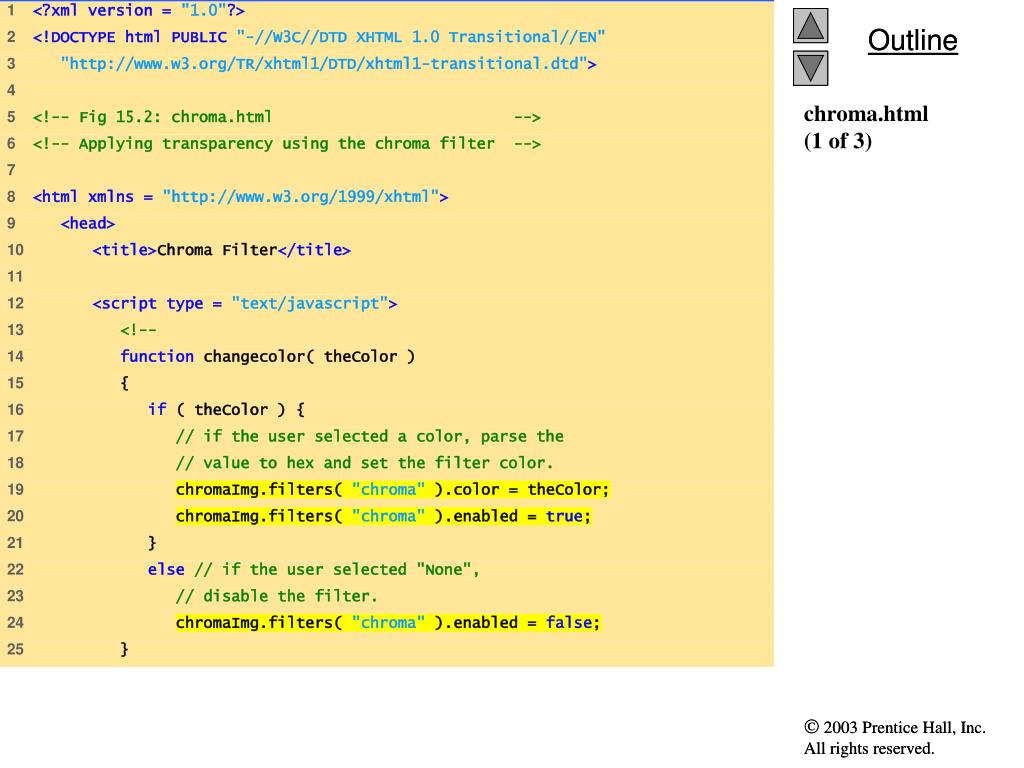Screen dimensions: 1024x768
Task: Click line number 19 in the gutter
Action: 15,490
